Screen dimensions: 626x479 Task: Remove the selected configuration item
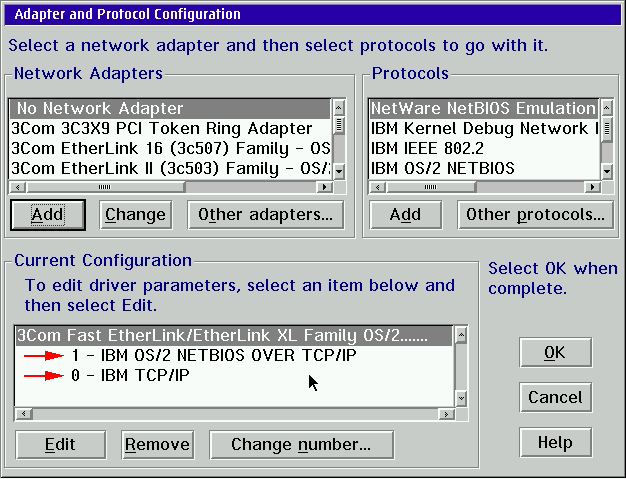click(x=157, y=444)
